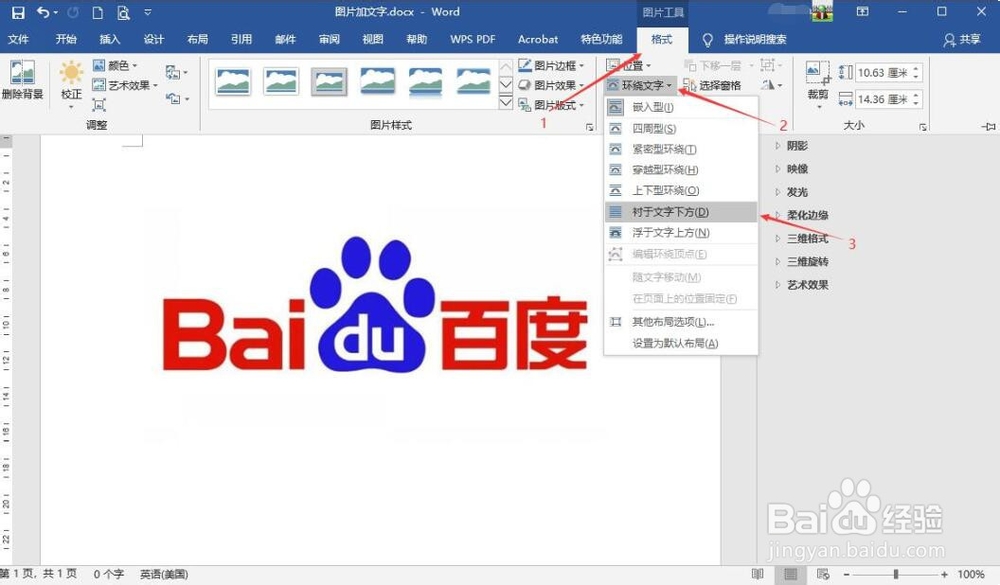
Task: Click the Baidu logo picture in document
Action: point(374,304)
